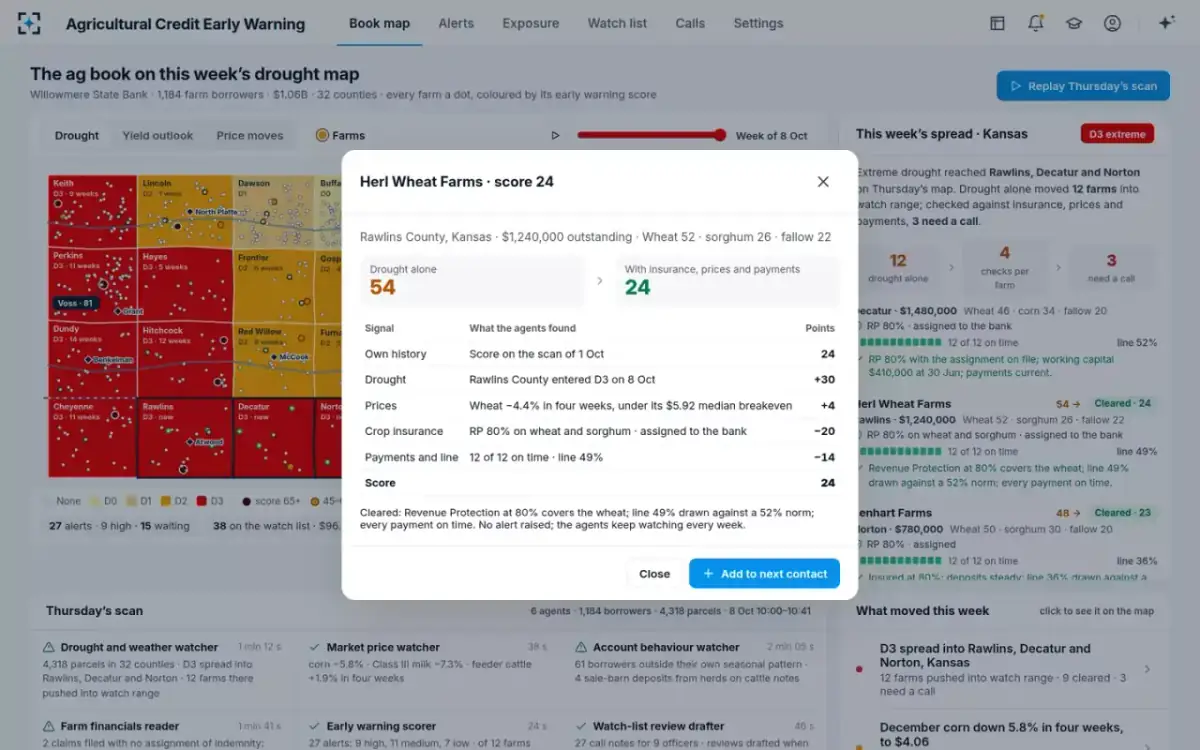
Task: Select the Cheyenne county cell on the map
Action: [x=92, y=438]
